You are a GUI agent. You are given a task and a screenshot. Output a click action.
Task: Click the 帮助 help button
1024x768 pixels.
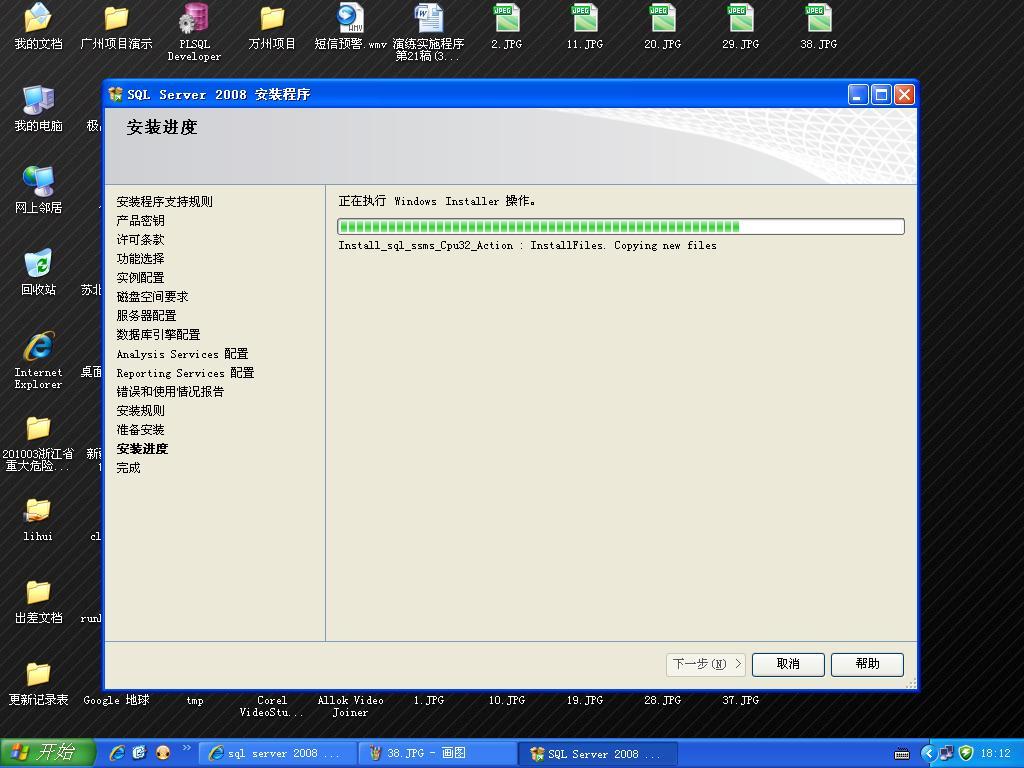click(x=867, y=664)
